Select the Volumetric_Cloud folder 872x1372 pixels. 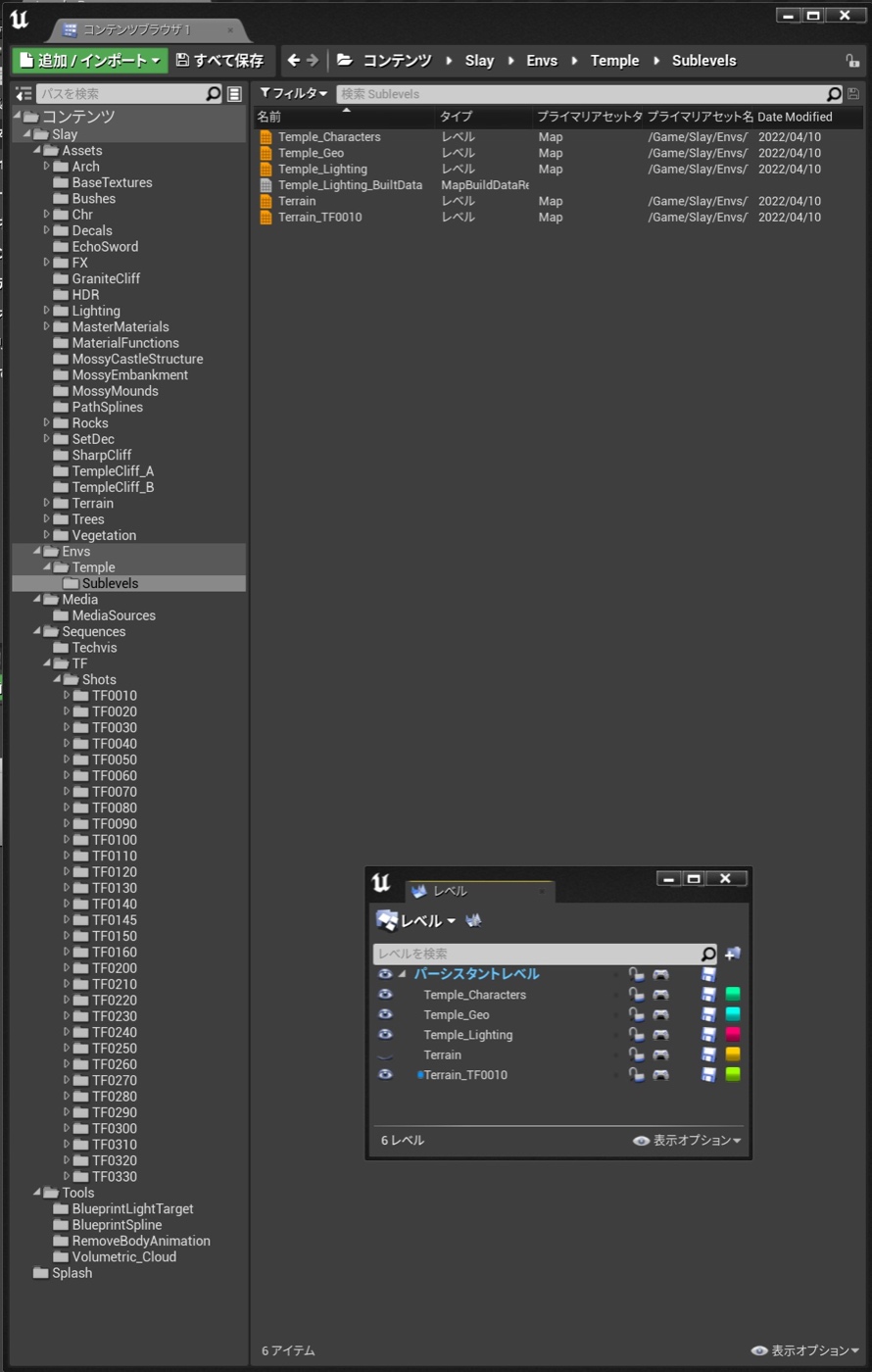tap(114, 1257)
